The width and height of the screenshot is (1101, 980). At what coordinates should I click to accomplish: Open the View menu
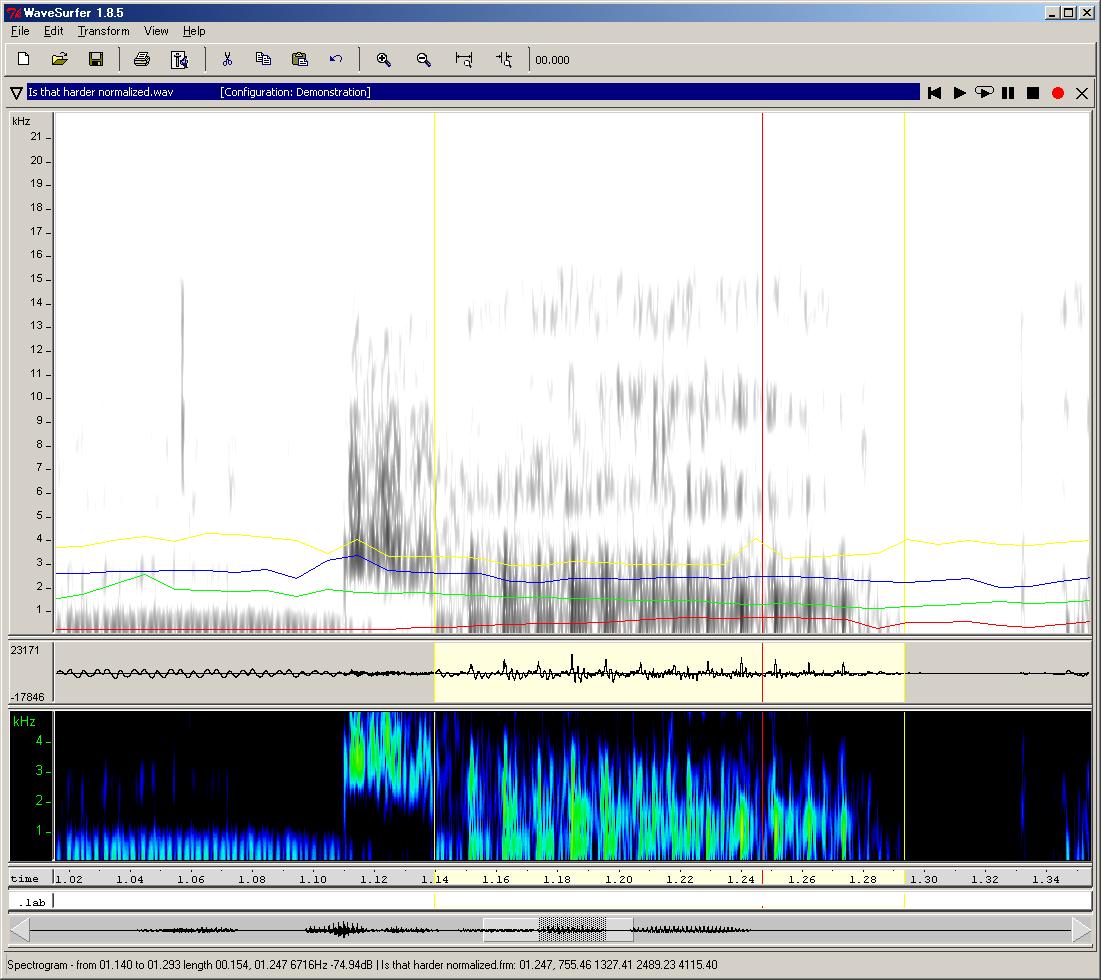click(x=156, y=31)
